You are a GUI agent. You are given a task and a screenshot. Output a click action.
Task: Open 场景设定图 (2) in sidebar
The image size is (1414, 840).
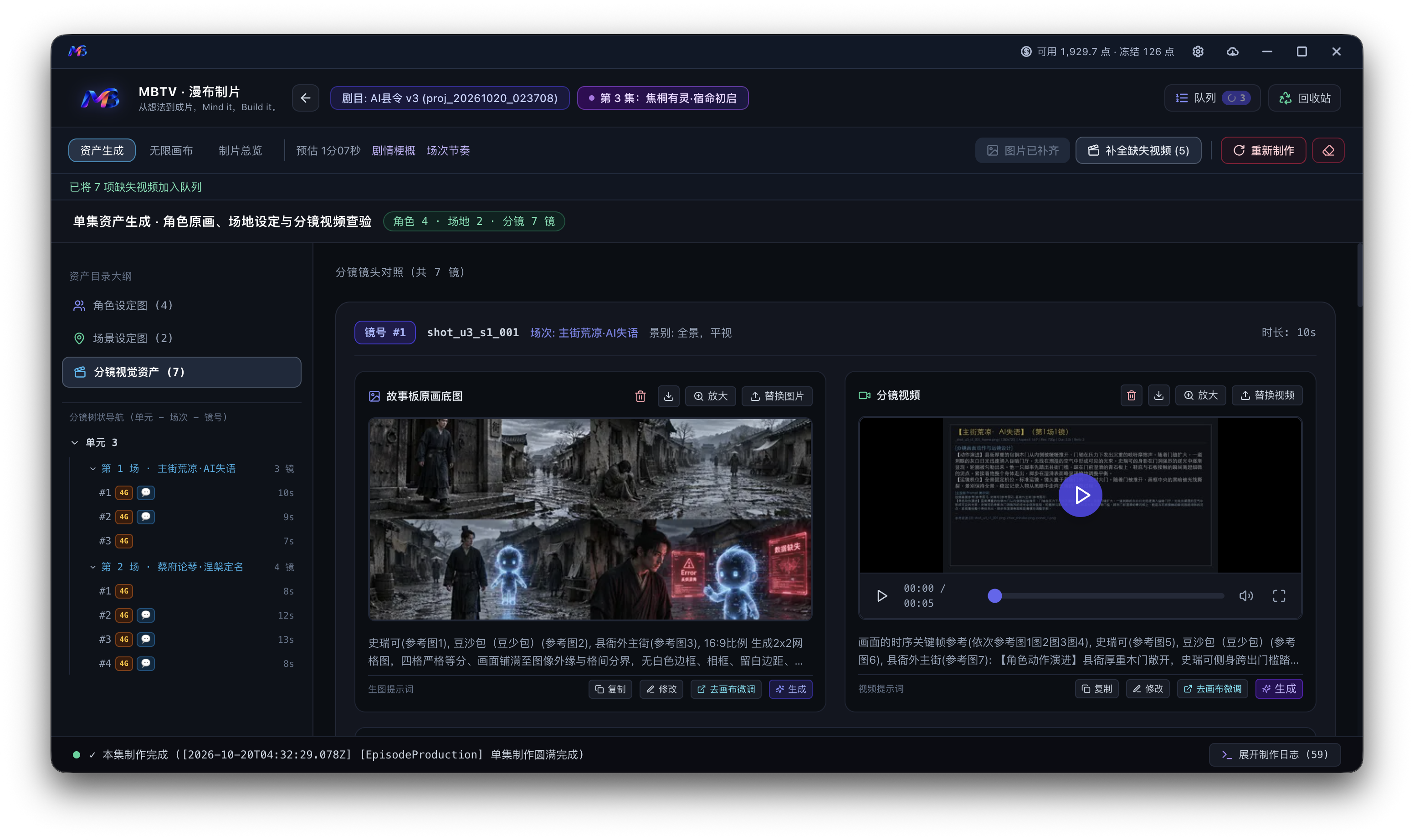tap(181, 338)
